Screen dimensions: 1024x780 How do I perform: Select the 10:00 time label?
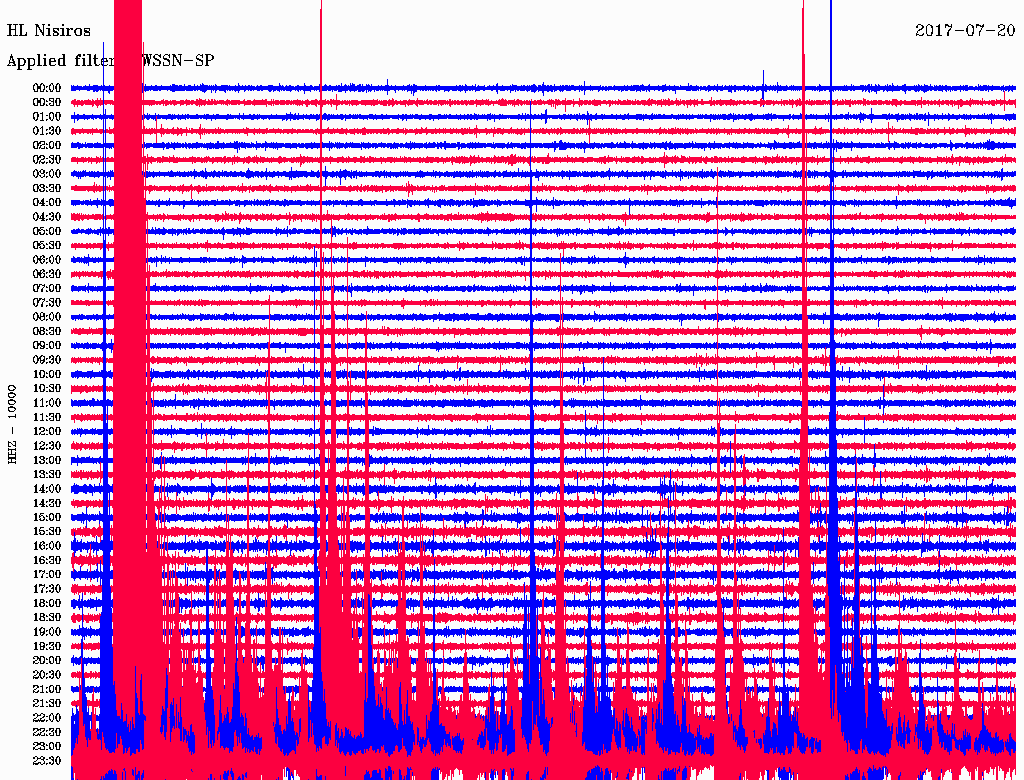47,374
